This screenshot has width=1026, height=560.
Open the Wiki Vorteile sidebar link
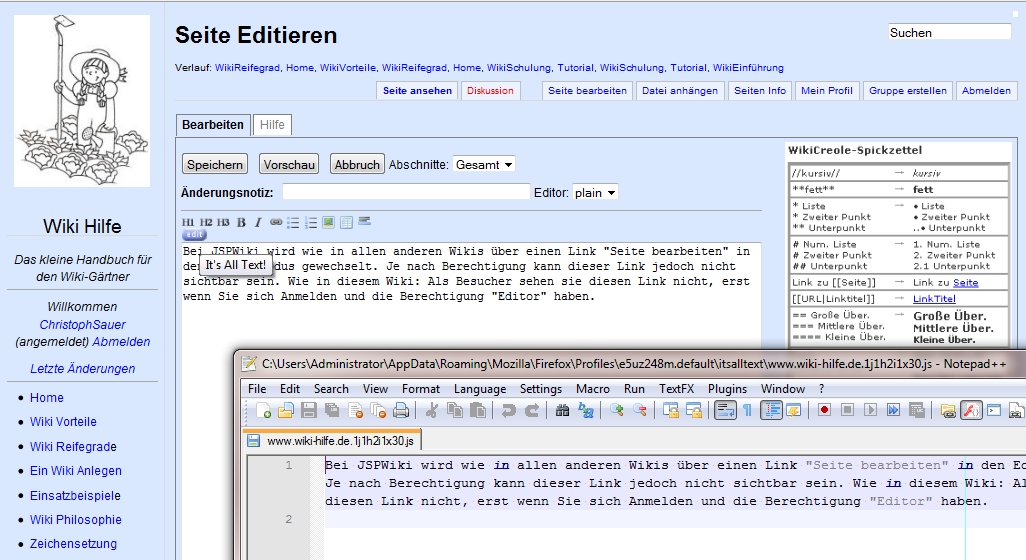[x=63, y=422]
